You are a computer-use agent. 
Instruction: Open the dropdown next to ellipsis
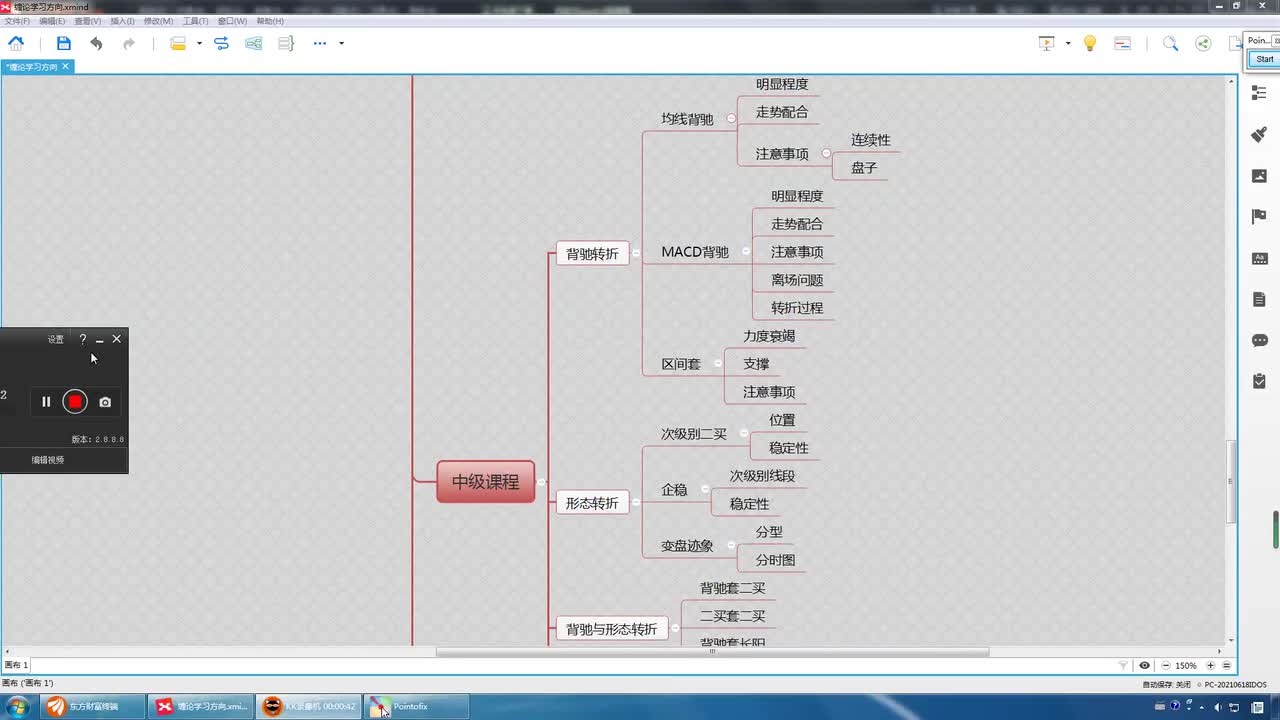341,43
